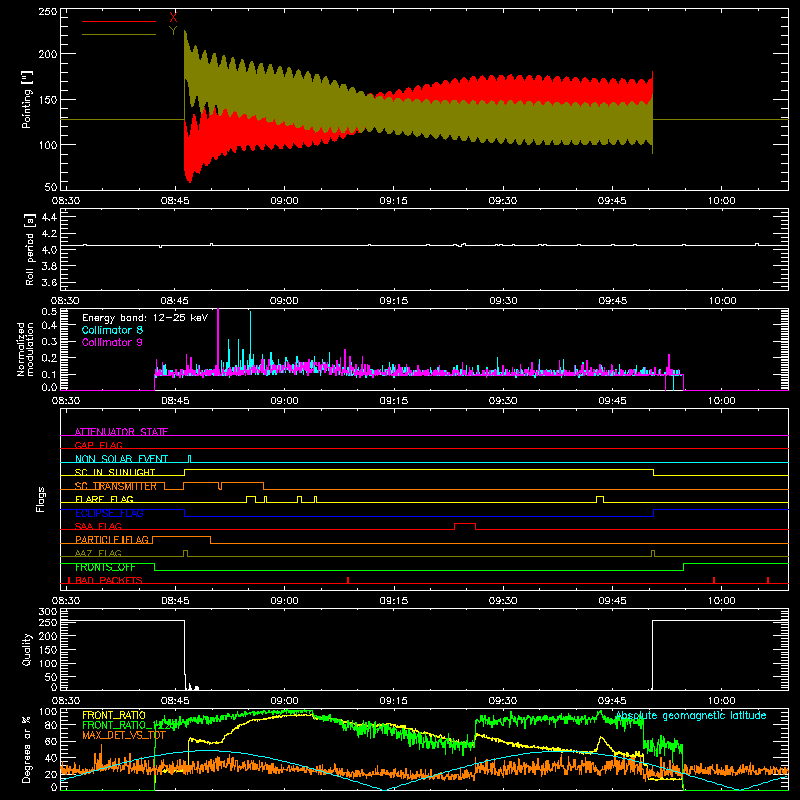
Task: Click the 09:00 tick label under Flags plot
Action: click(284, 601)
